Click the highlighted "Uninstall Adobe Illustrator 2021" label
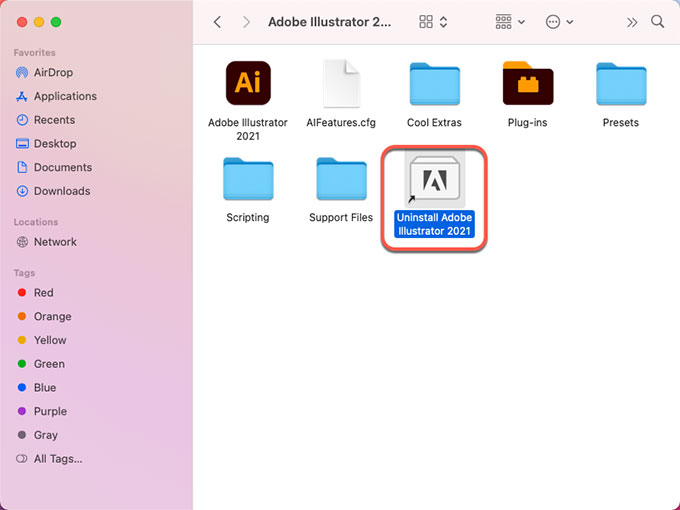Viewport: 680px width, 510px height. (435, 224)
